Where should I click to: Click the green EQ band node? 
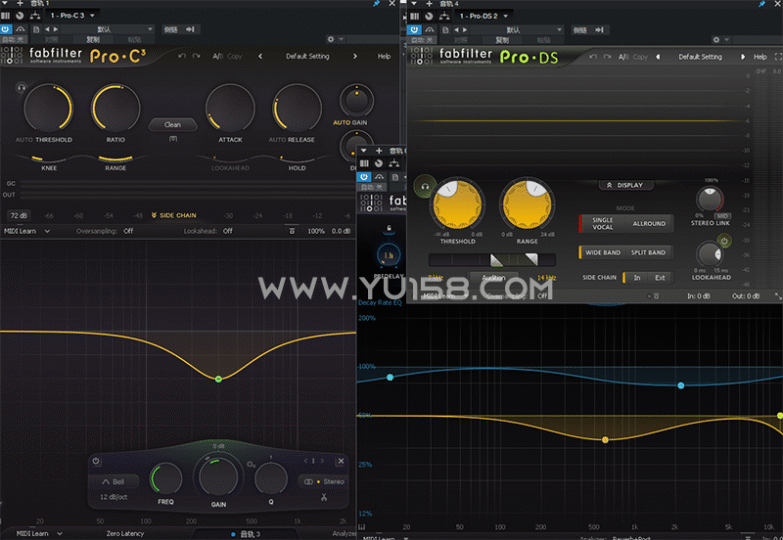click(218, 379)
